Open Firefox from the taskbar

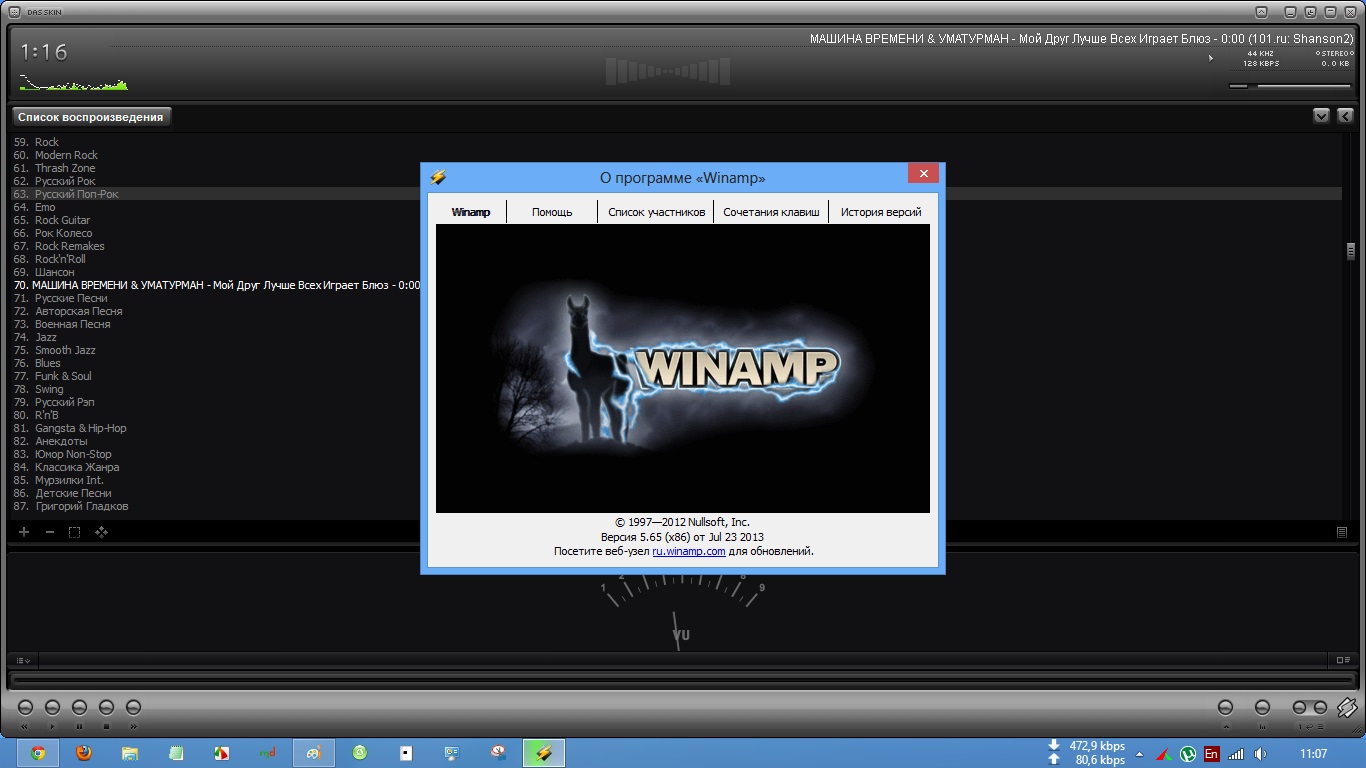[84, 753]
